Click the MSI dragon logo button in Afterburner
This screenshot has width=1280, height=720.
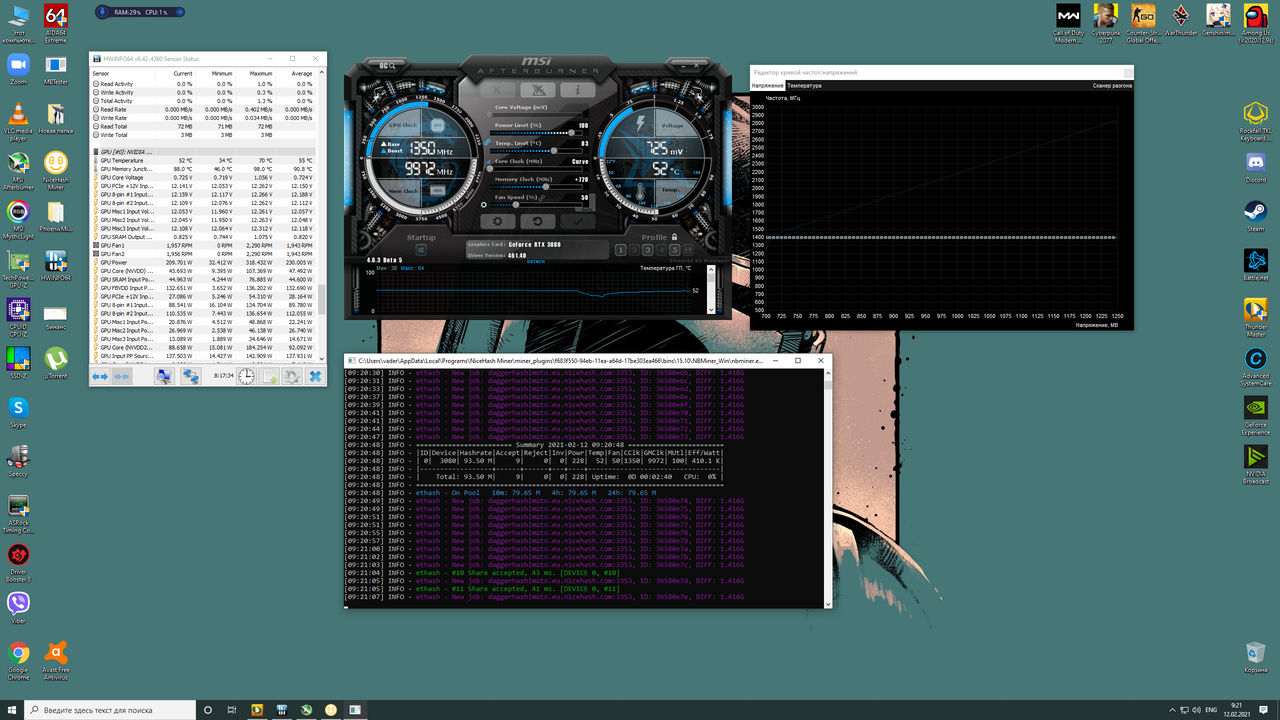(538, 90)
